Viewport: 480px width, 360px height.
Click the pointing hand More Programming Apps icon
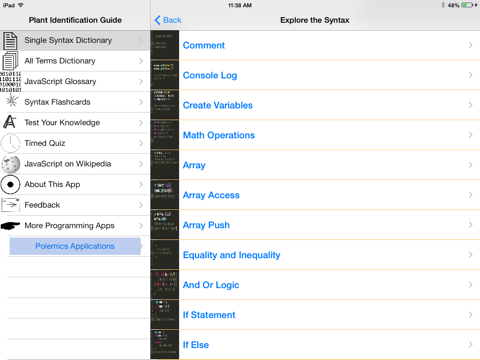10,226
